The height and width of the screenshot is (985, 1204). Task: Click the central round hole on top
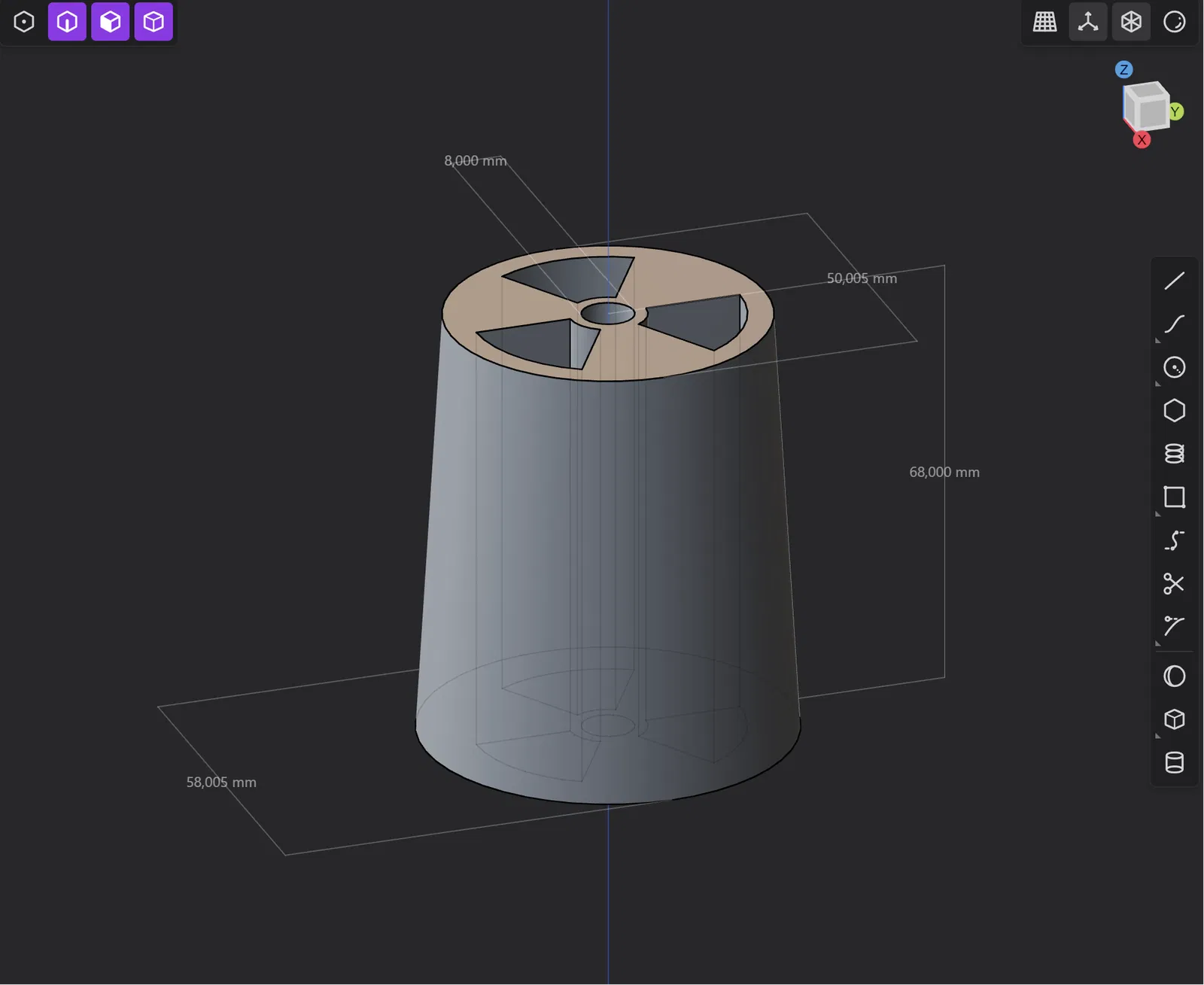608,313
